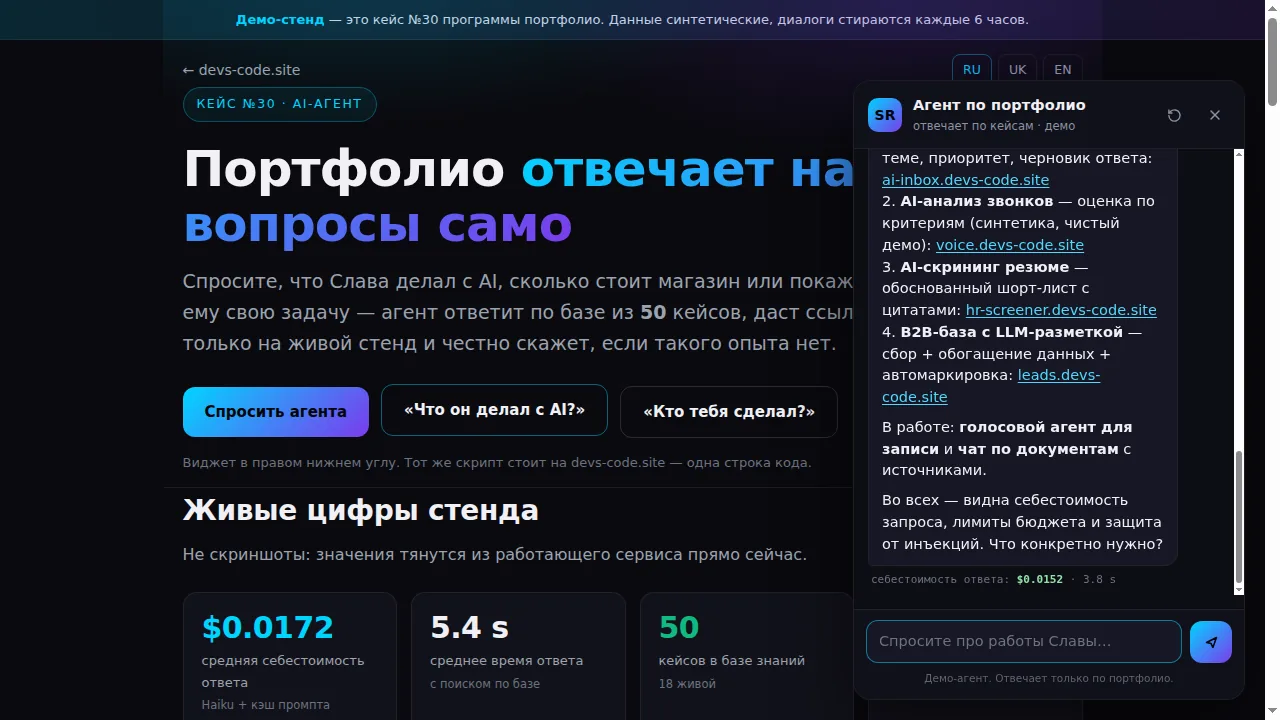Image resolution: width=1280 pixels, height=720 pixels.
Task: Click the «18 живой» label
Action: coord(687,684)
